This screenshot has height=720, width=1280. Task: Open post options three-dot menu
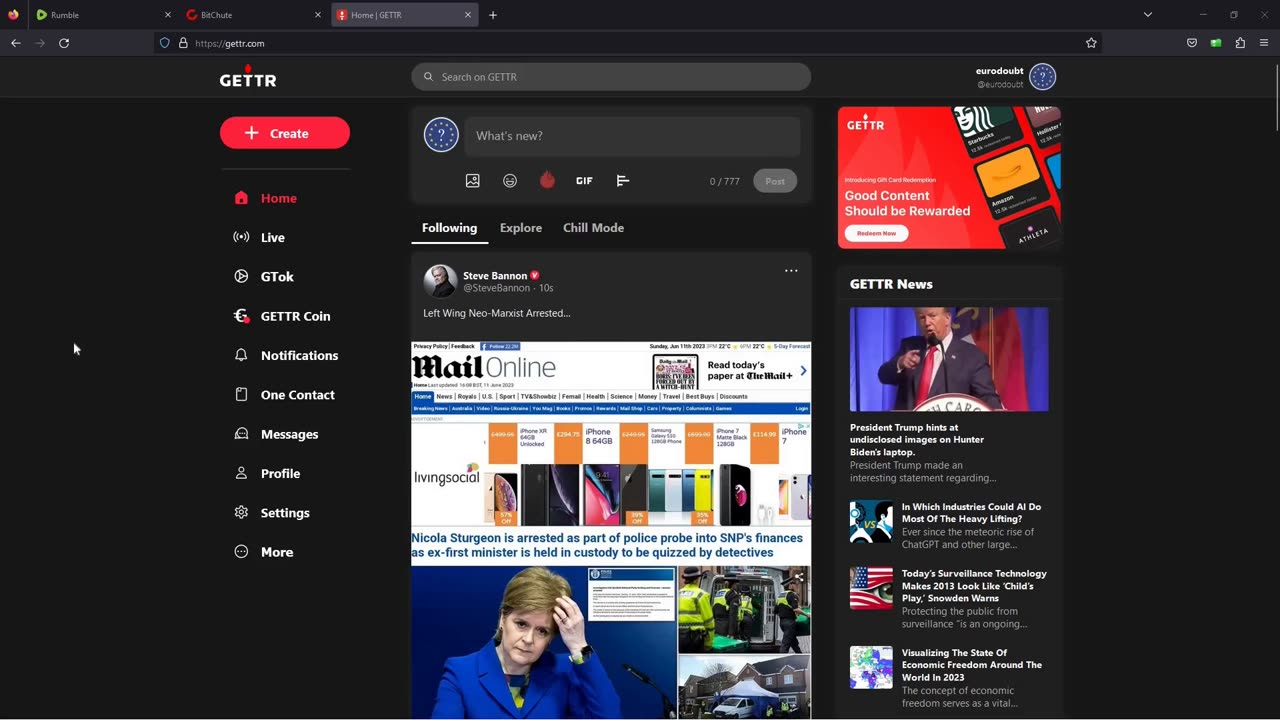(791, 271)
